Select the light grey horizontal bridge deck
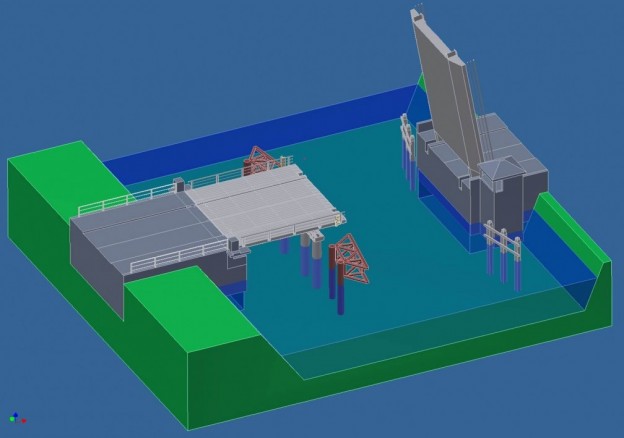Viewport: 624px width, 438px height. (265, 204)
